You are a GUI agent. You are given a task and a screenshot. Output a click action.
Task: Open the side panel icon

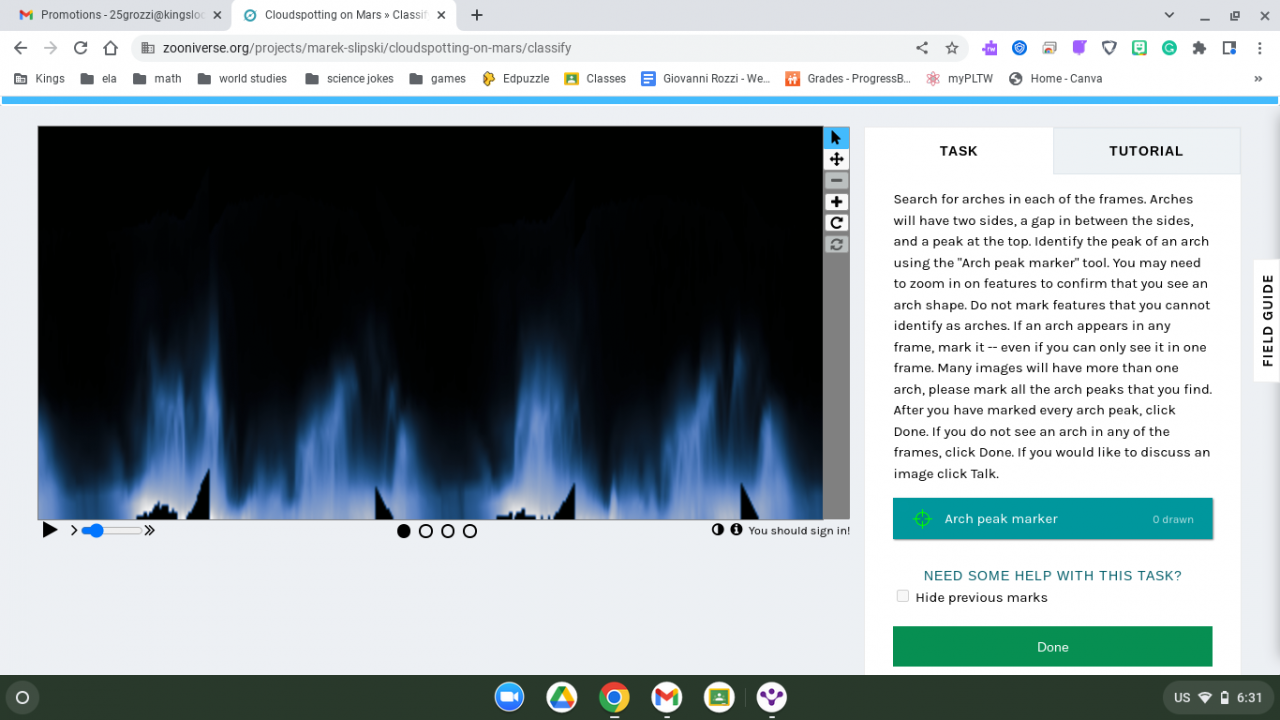[1229, 48]
